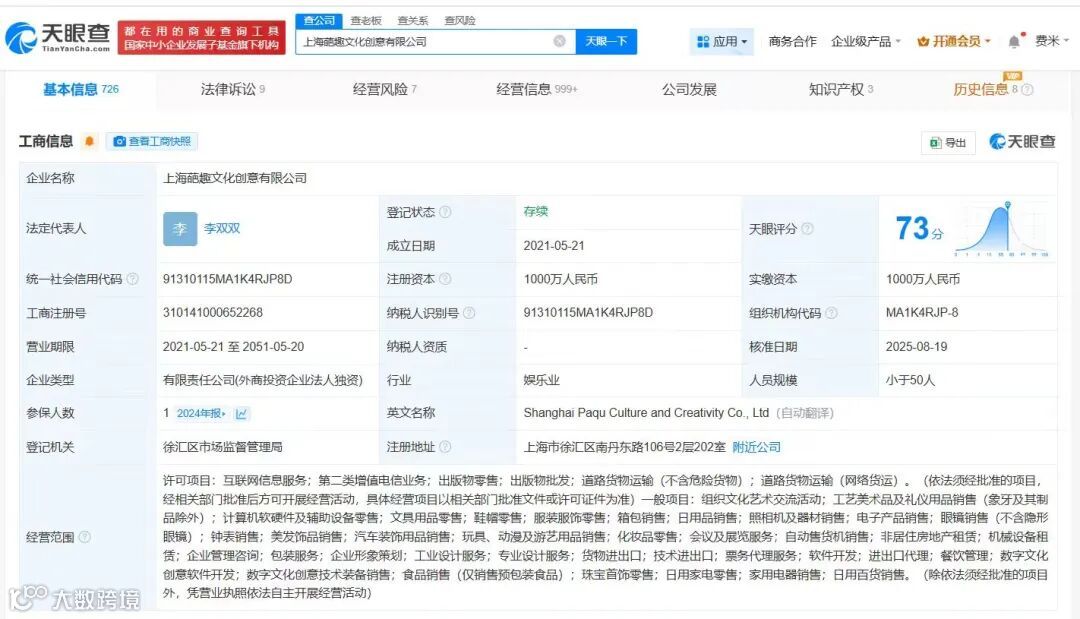Open legal representative 李双双 link
This screenshot has width=1080, height=619.
(222, 229)
